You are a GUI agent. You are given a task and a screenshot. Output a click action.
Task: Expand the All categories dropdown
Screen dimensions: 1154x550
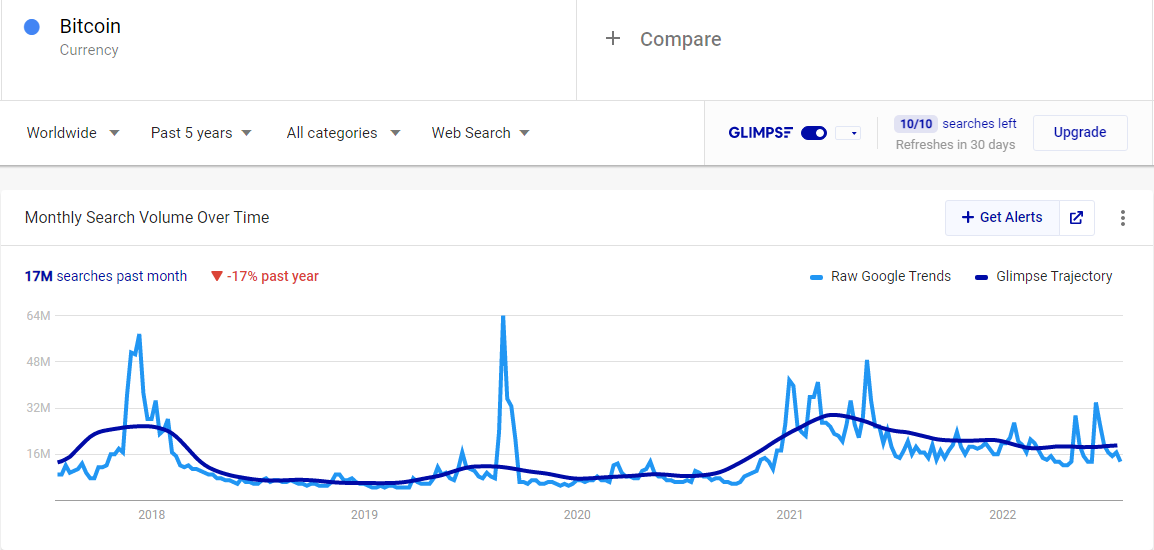click(343, 133)
